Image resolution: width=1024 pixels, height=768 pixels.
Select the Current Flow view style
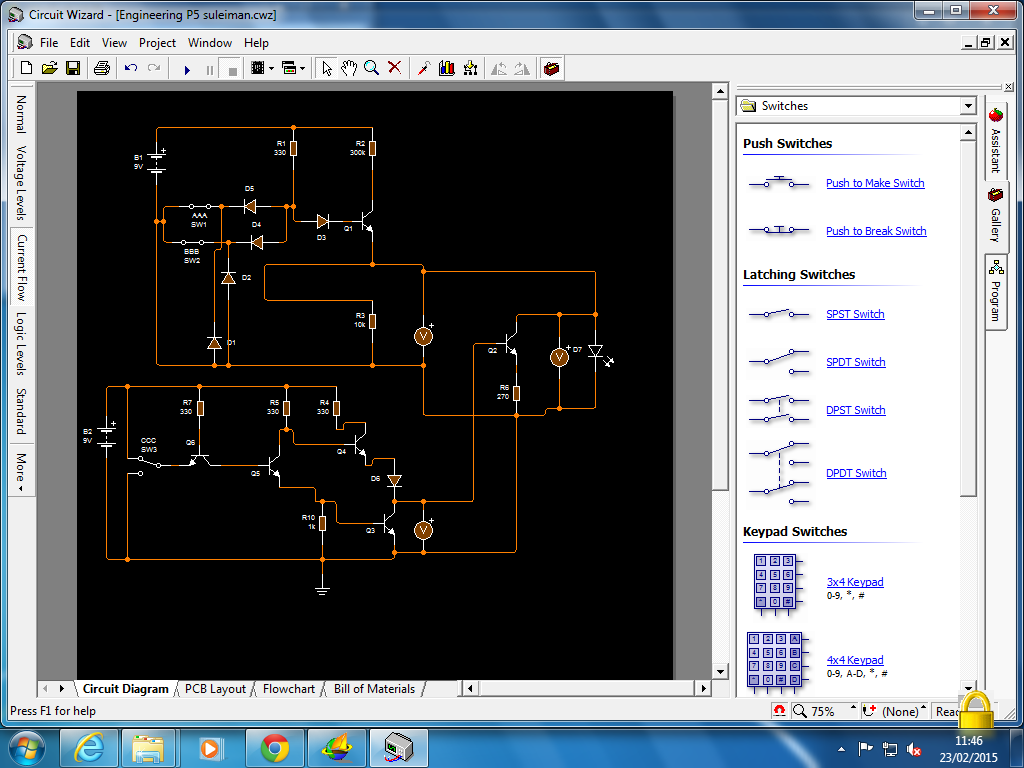(x=21, y=267)
